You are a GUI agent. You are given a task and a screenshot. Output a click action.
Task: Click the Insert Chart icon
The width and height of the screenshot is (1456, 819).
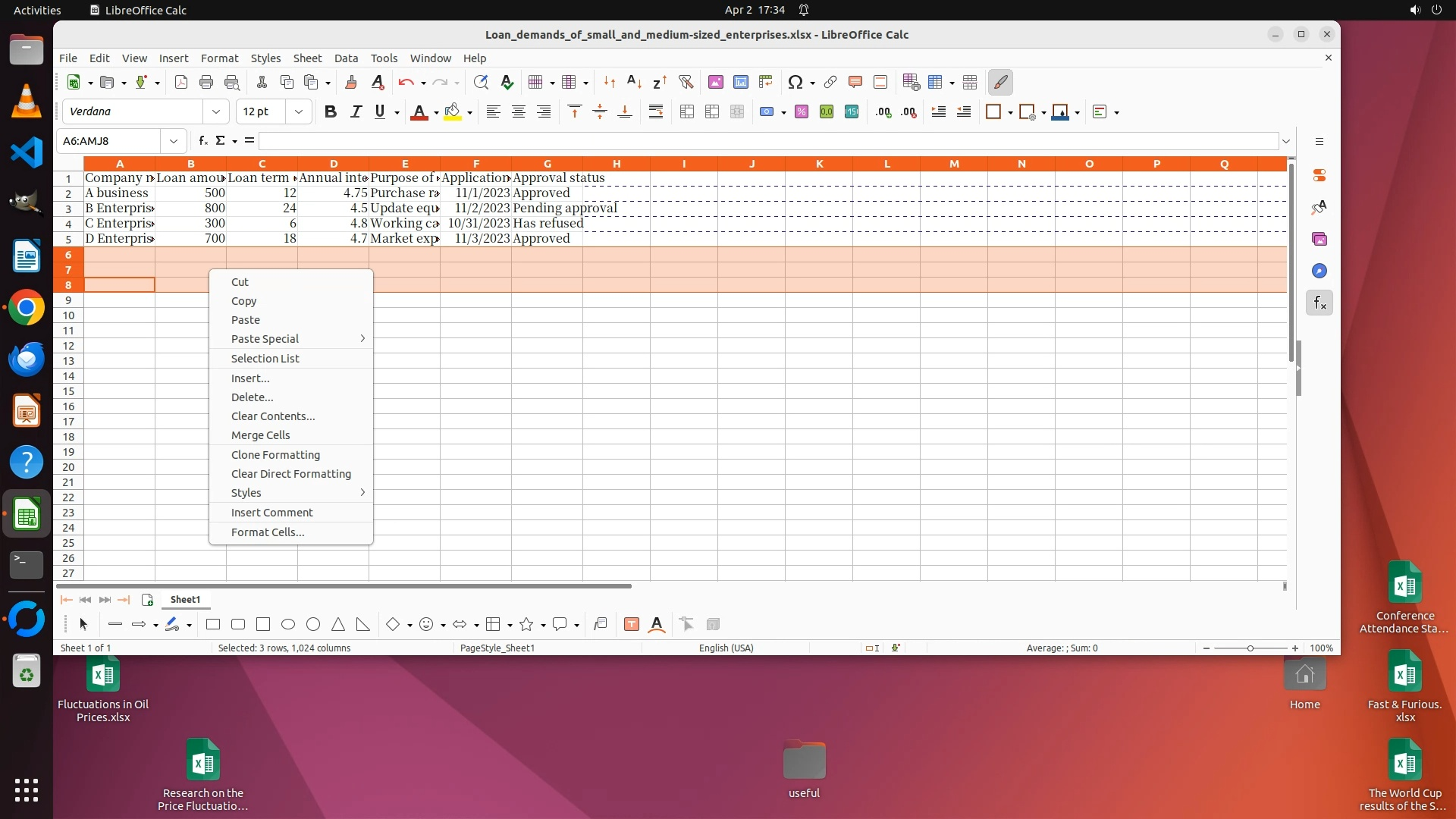741,83
